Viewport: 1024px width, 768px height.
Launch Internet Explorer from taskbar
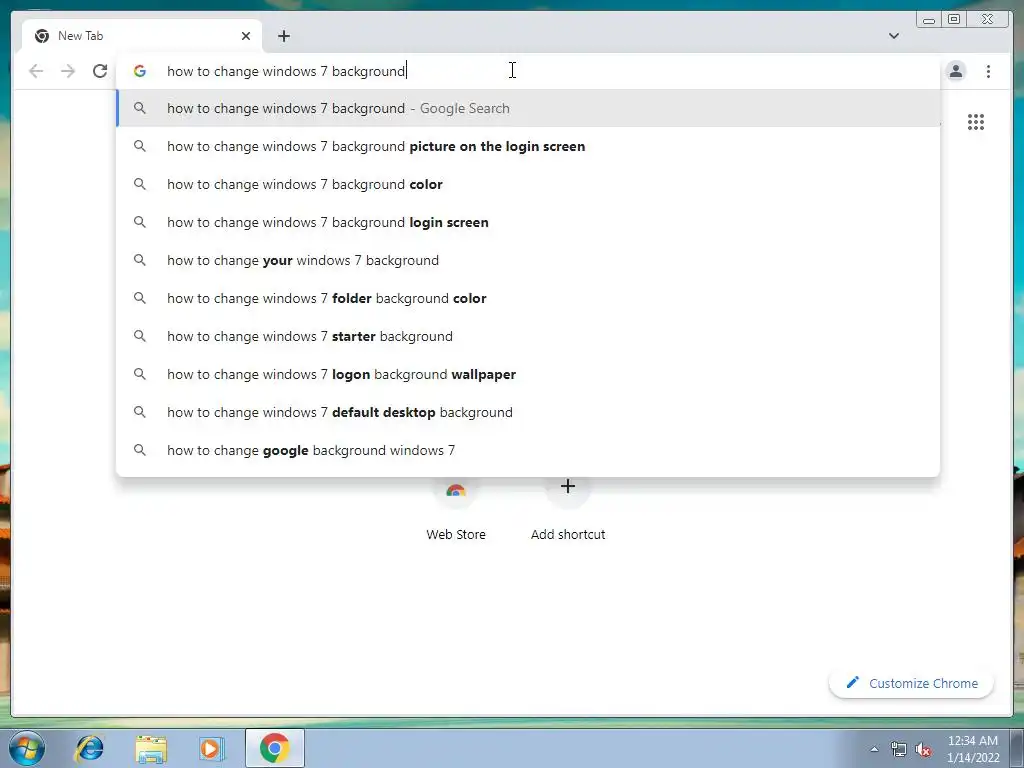pyautogui.click(x=89, y=748)
